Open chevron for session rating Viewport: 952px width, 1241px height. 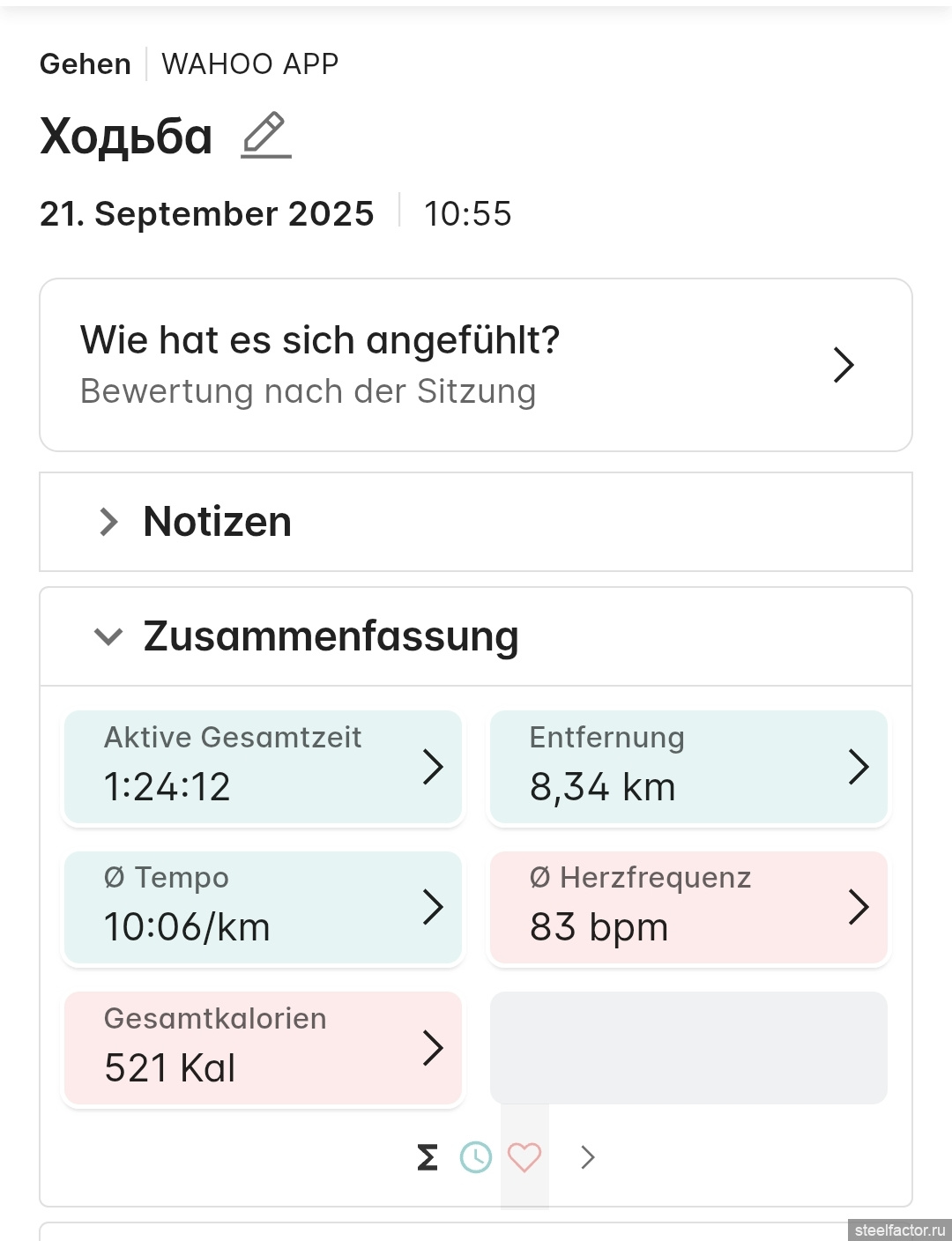(844, 365)
